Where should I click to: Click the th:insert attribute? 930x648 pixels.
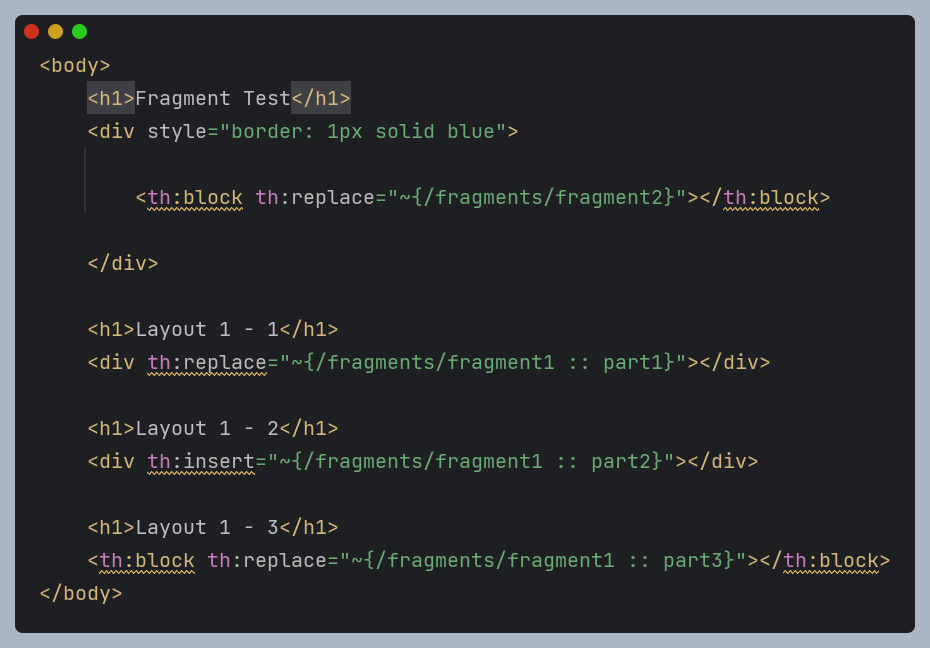point(201,461)
